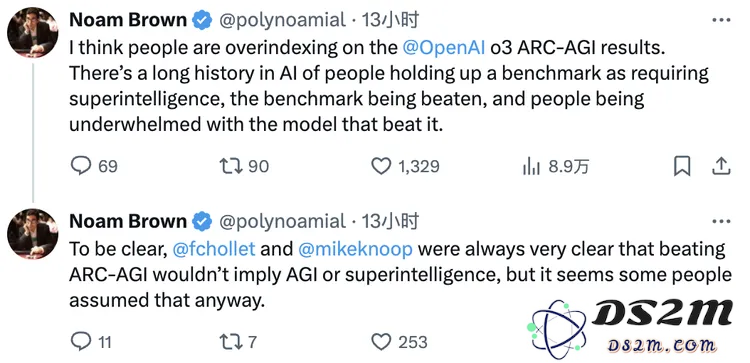Like the tweet with 1,329 likes

click(405, 166)
